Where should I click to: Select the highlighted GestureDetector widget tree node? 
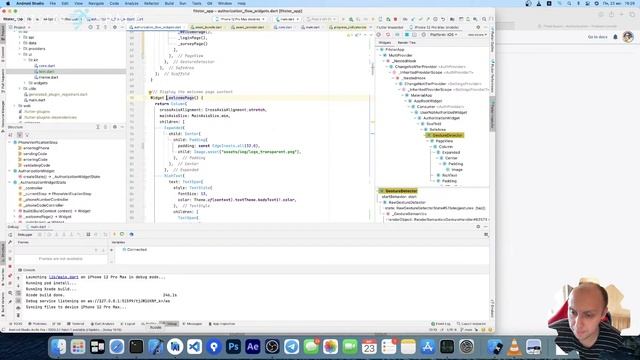click(x=445, y=135)
